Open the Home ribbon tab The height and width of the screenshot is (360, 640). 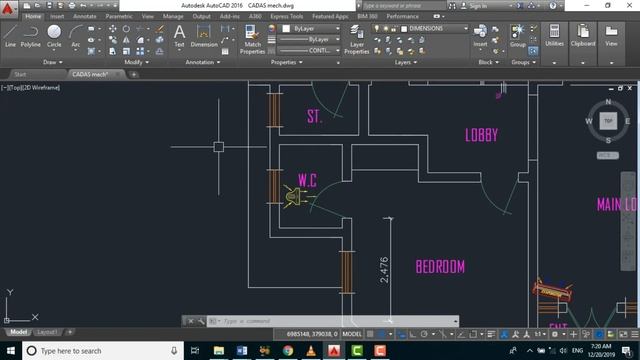(x=33, y=16)
